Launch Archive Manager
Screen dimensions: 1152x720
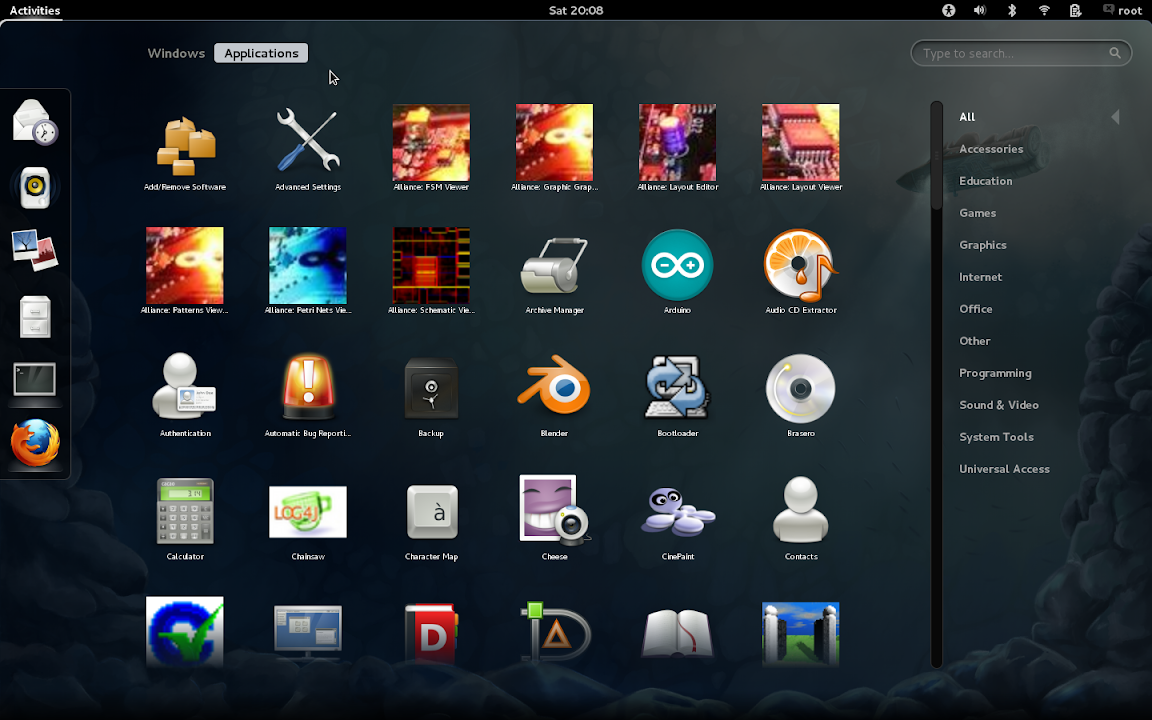click(x=555, y=270)
